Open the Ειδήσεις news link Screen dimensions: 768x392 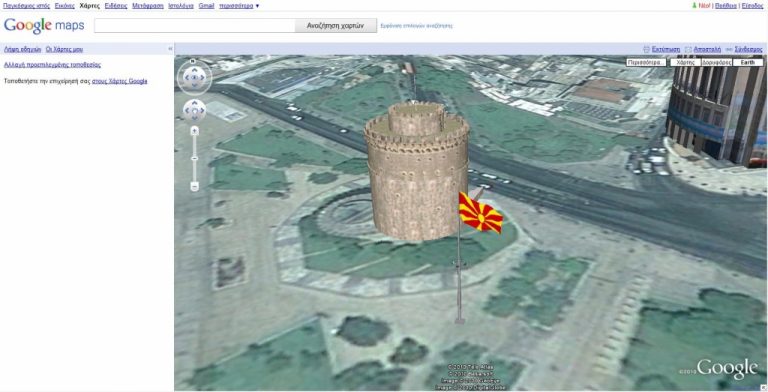(116, 6)
